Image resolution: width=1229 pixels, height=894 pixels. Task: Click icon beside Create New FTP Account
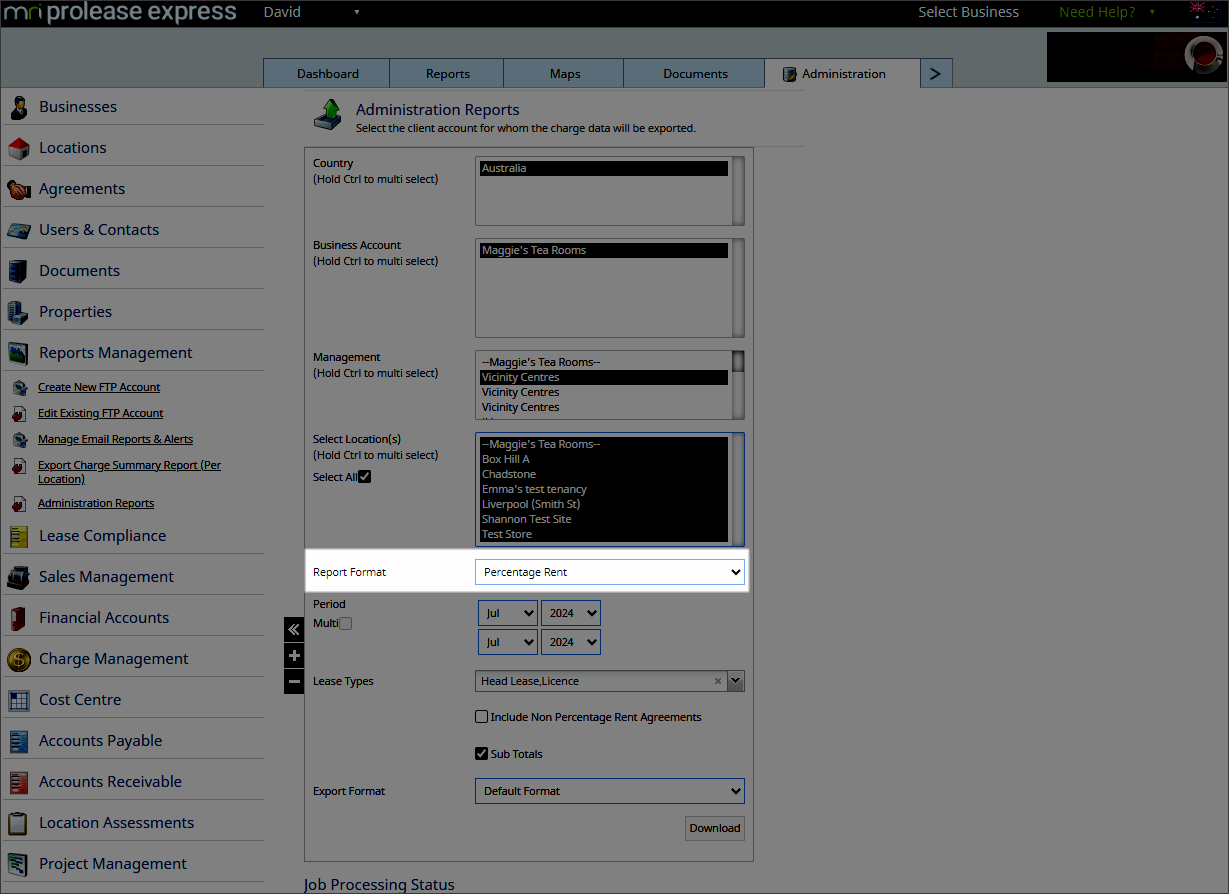(x=19, y=388)
